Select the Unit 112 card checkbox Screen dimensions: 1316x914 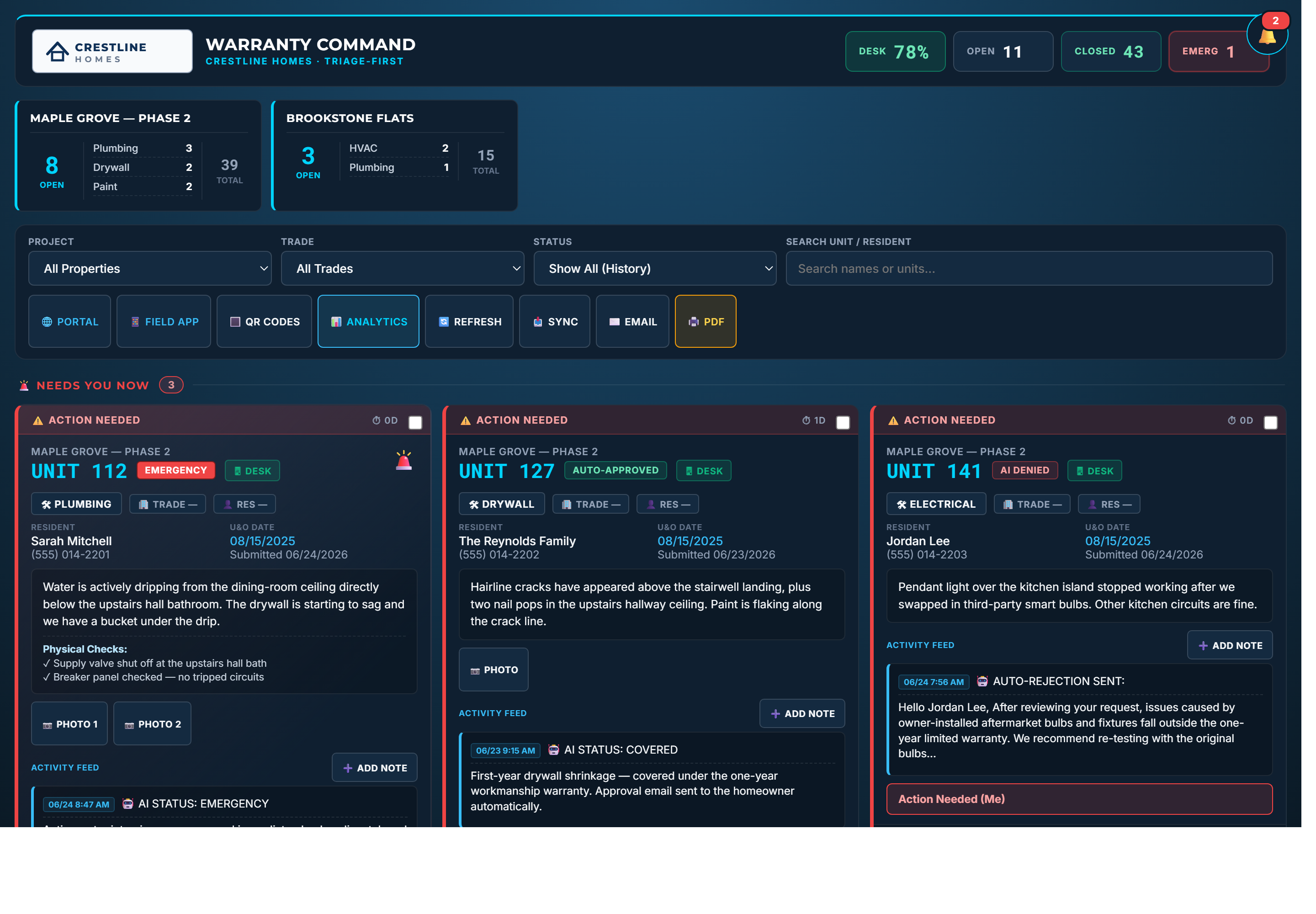(x=415, y=423)
